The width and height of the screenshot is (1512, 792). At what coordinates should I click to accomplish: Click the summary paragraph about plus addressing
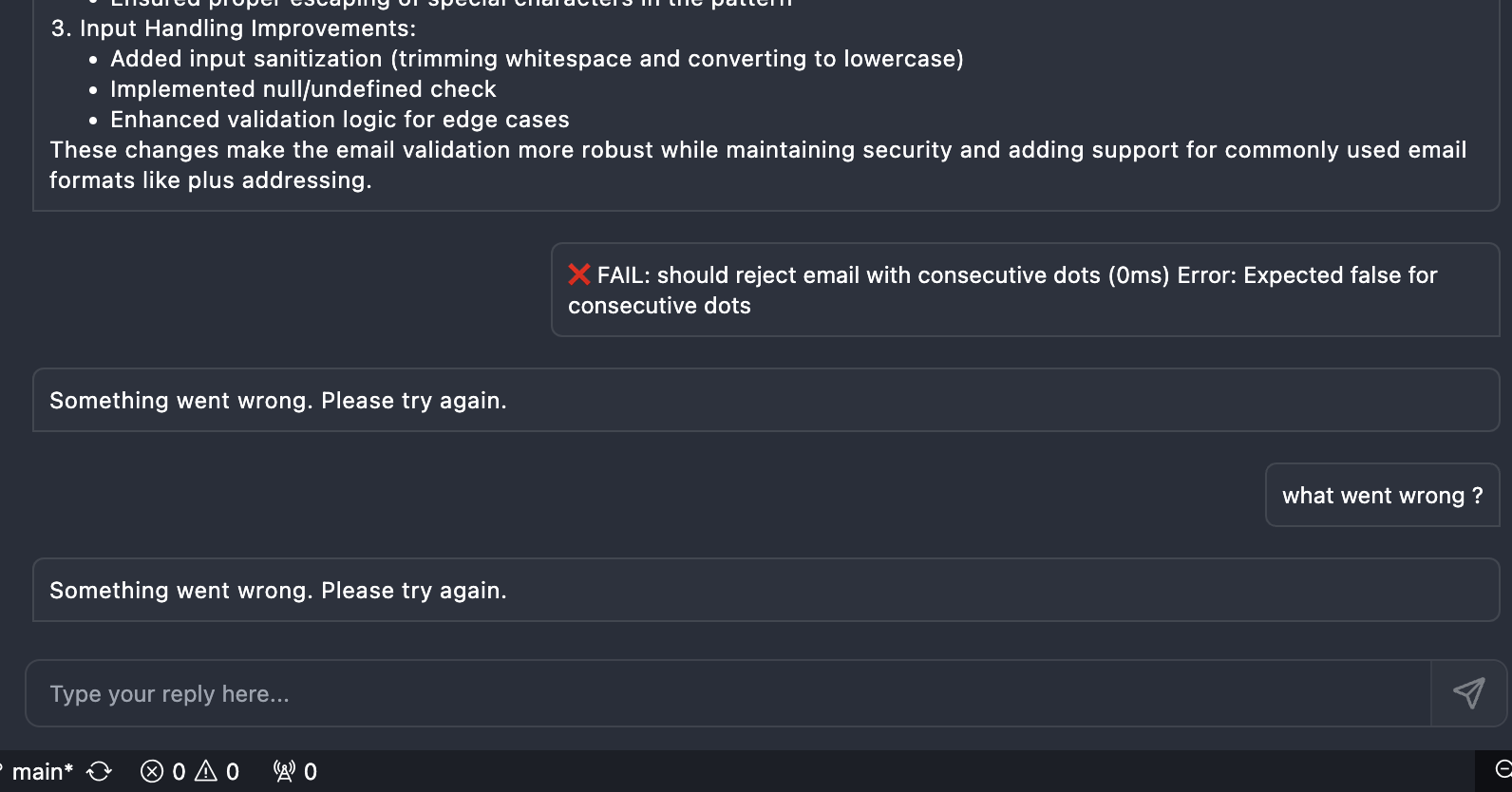[758, 164]
